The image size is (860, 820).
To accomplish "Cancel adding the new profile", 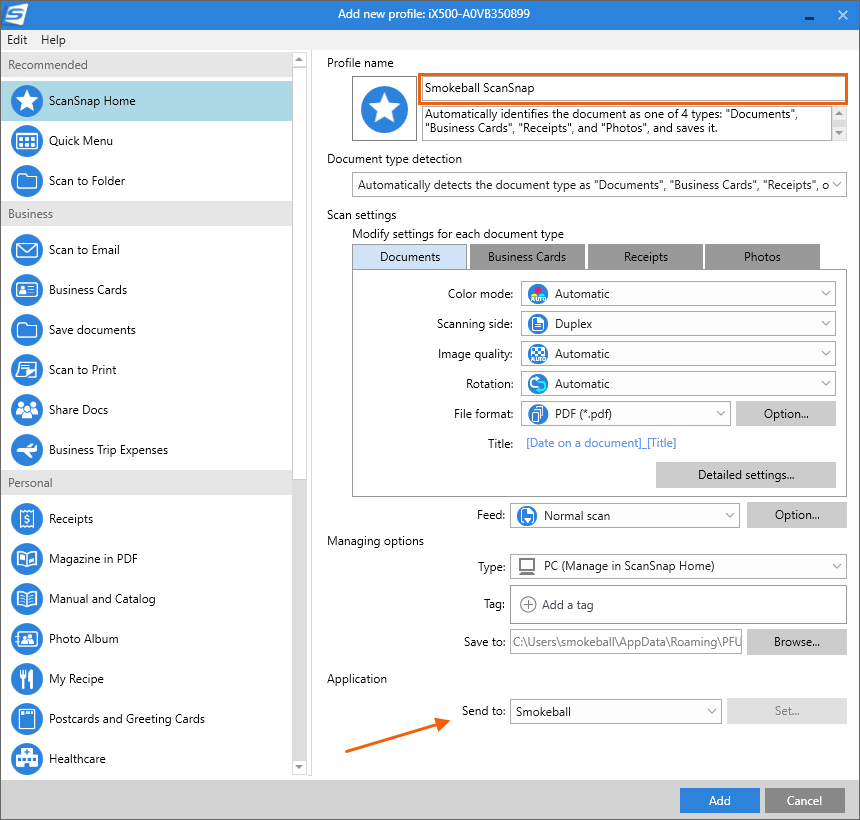I will click(804, 801).
